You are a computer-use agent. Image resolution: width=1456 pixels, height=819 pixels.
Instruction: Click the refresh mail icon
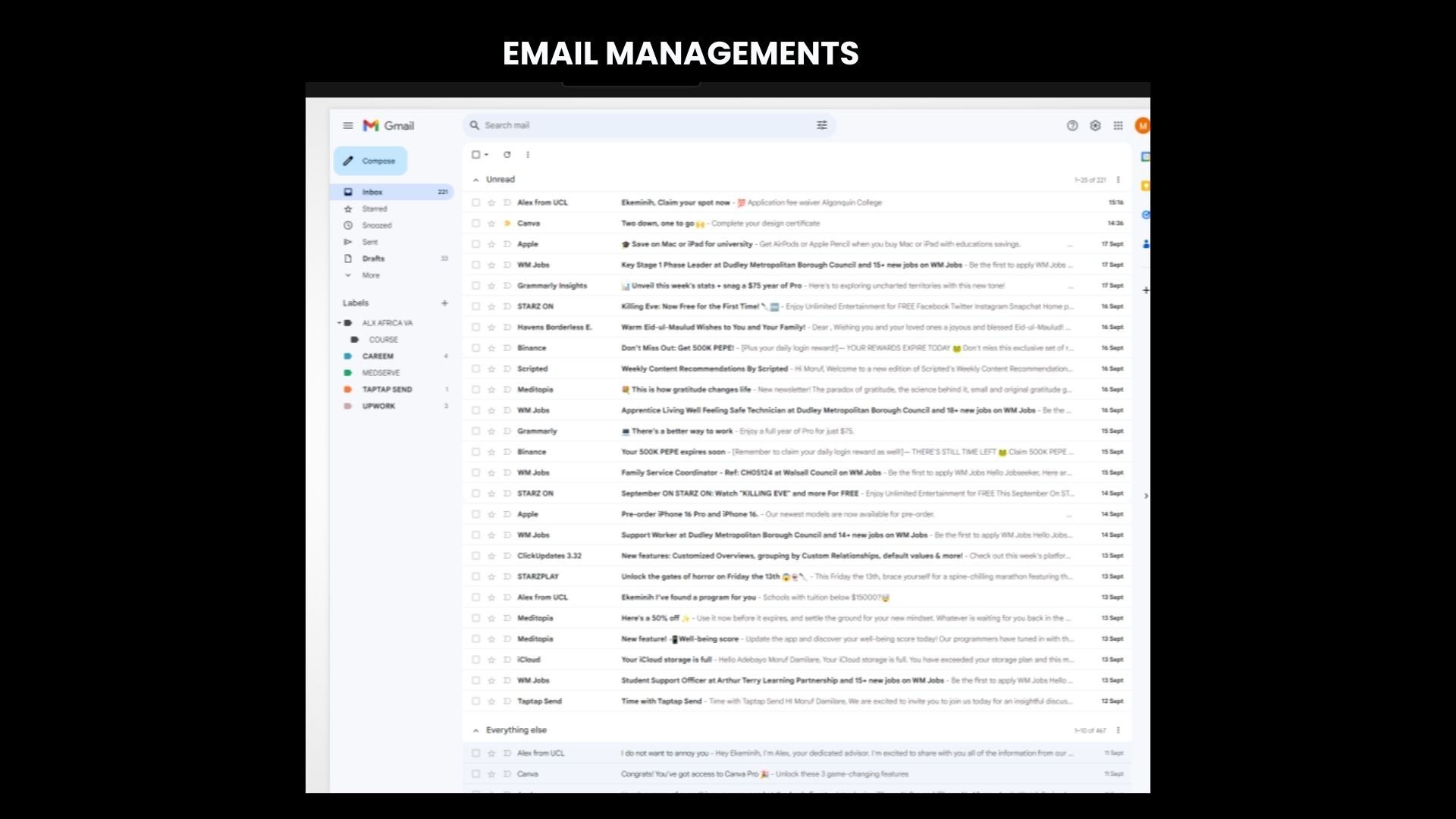(507, 155)
